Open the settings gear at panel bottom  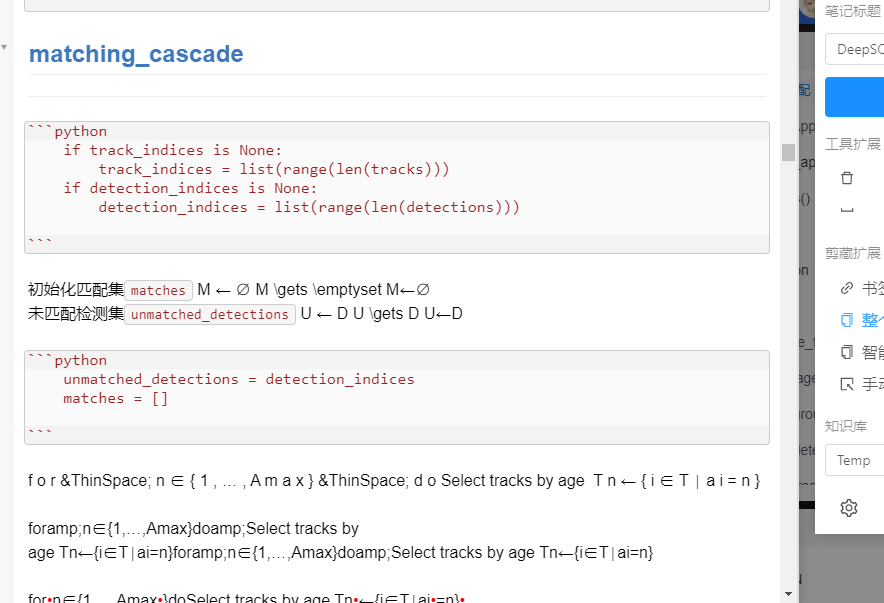(x=847, y=508)
